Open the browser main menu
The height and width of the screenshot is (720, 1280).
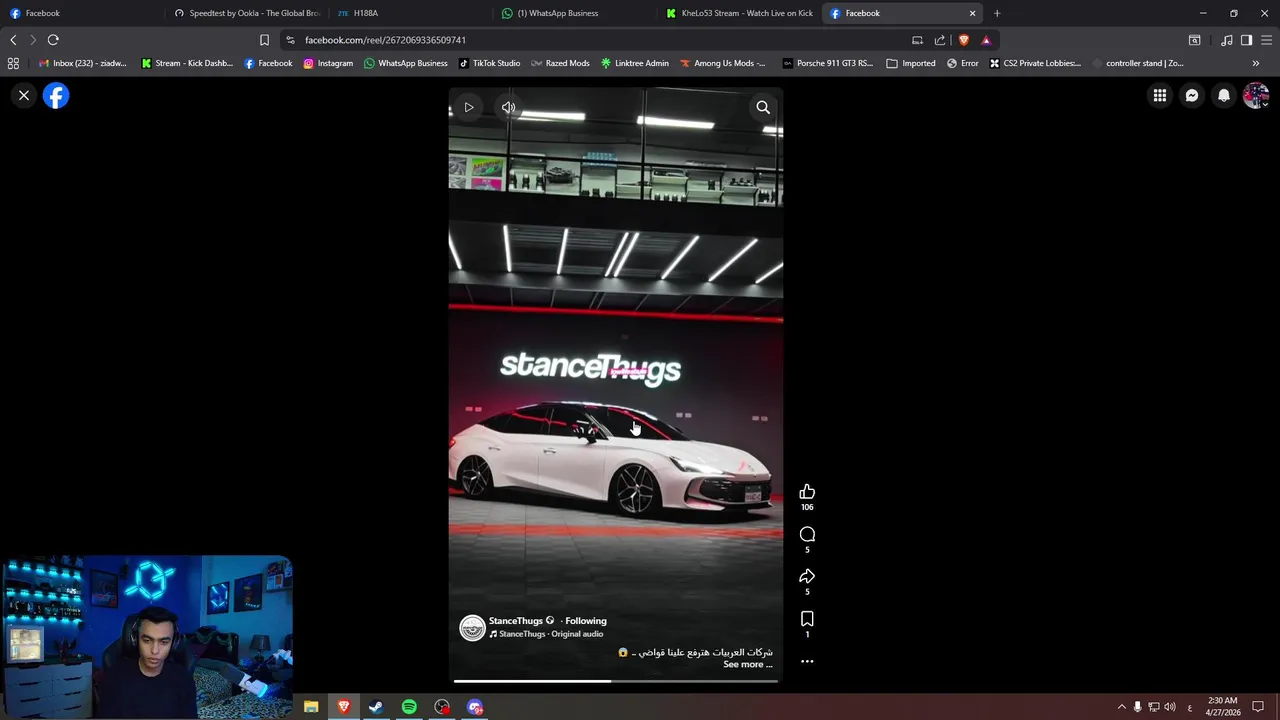pos(1266,40)
